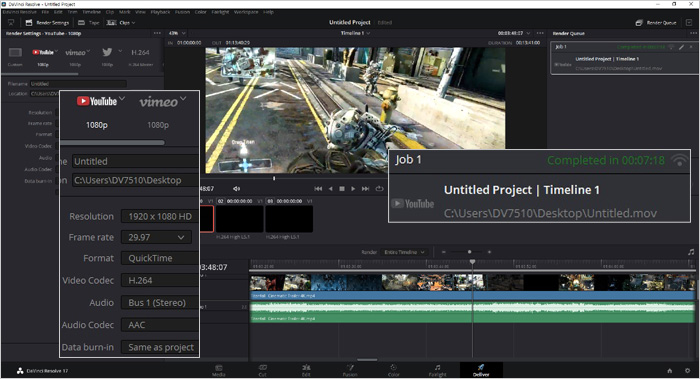The image size is (700, 379).
Task: Switch to the Color page
Action: click(x=394, y=371)
